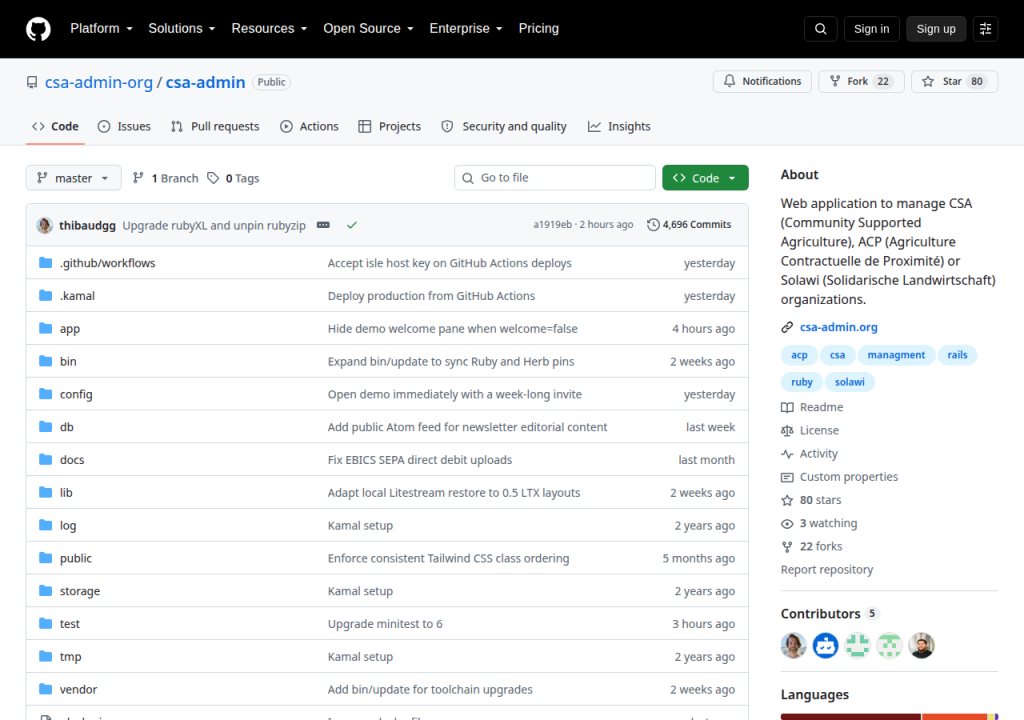Image resolution: width=1024 pixels, height=720 pixels.
Task: Switch to the Pull requests tab
Action: coord(215,126)
